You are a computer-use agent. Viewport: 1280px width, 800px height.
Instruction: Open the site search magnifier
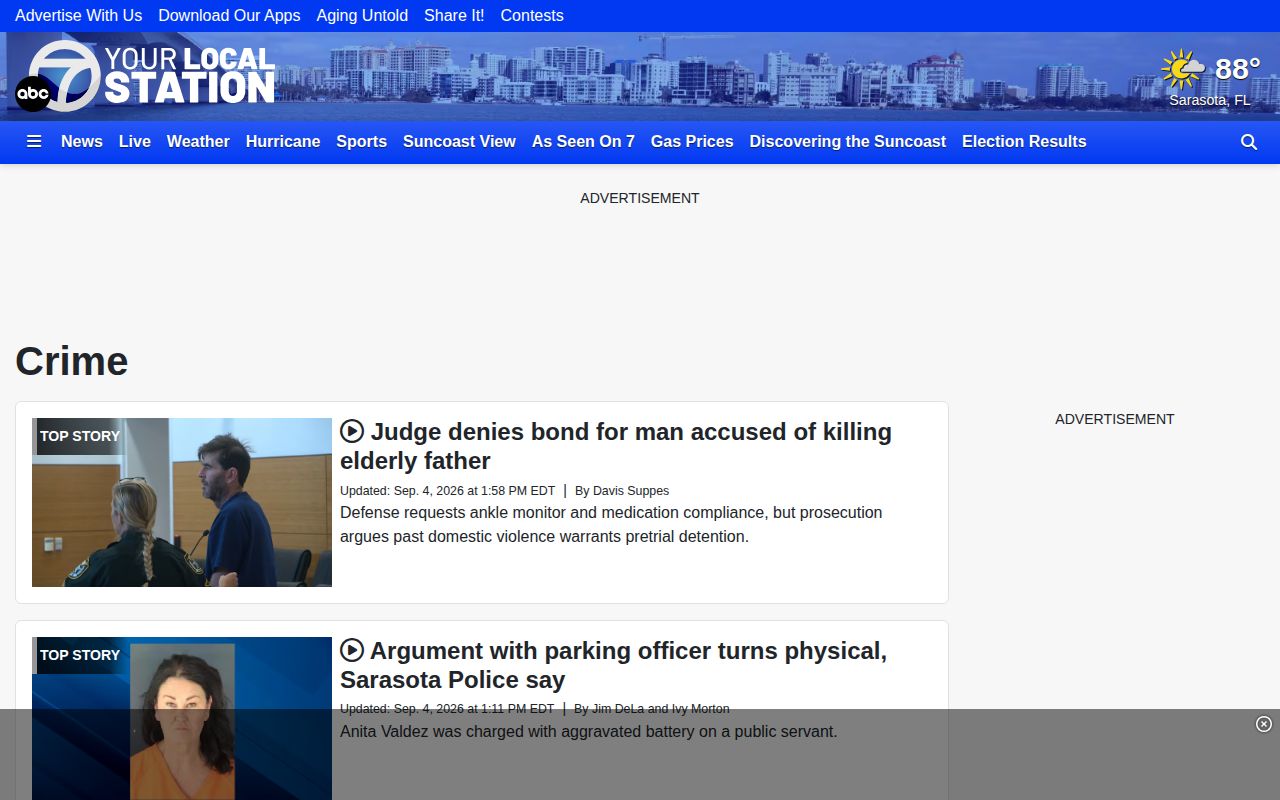[x=1249, y=142]
